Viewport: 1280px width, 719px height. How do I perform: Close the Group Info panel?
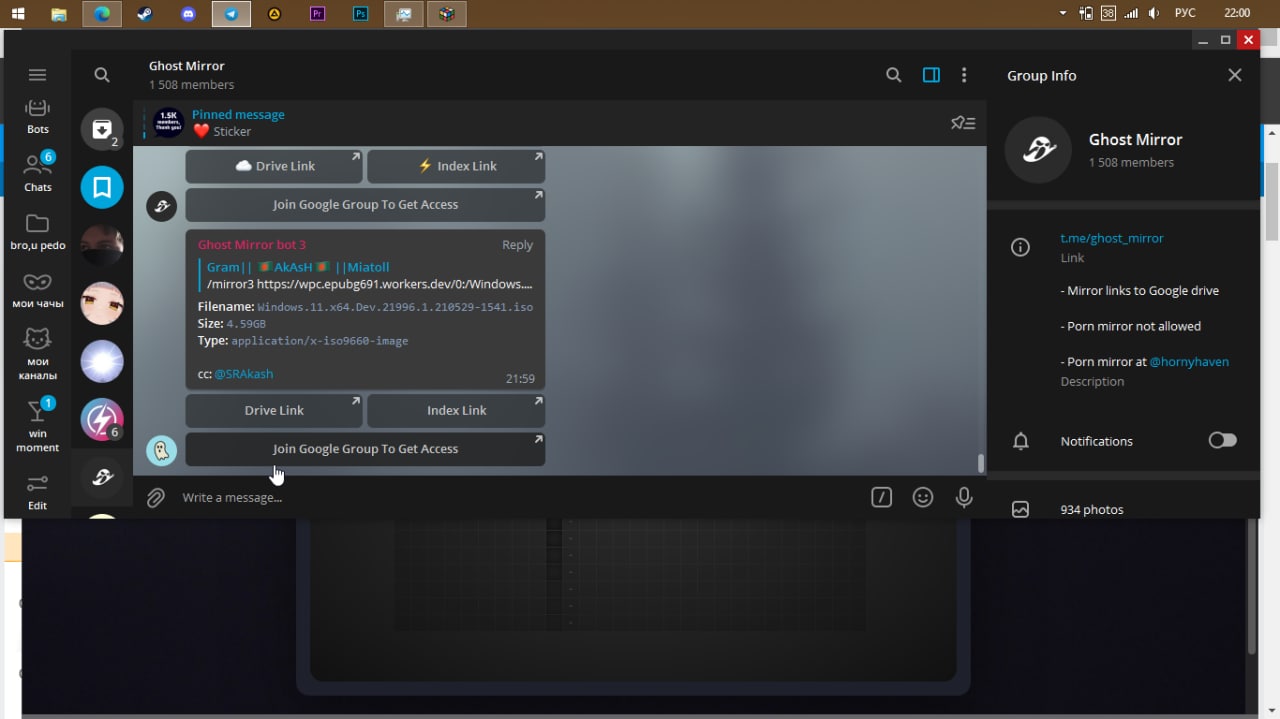tap(1235, 75)
